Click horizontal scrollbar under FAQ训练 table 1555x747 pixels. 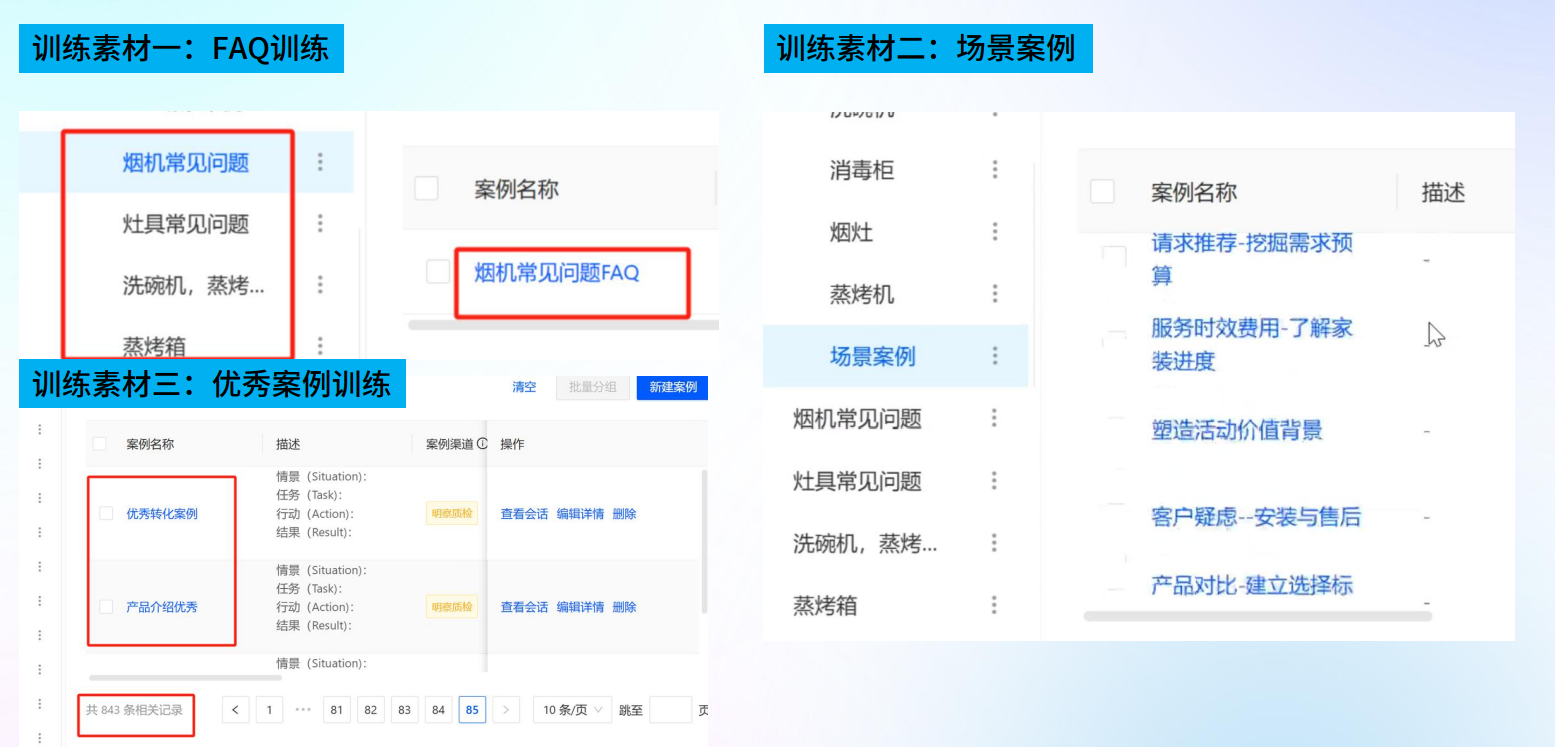pyautogui.click(x=563, y=325)
